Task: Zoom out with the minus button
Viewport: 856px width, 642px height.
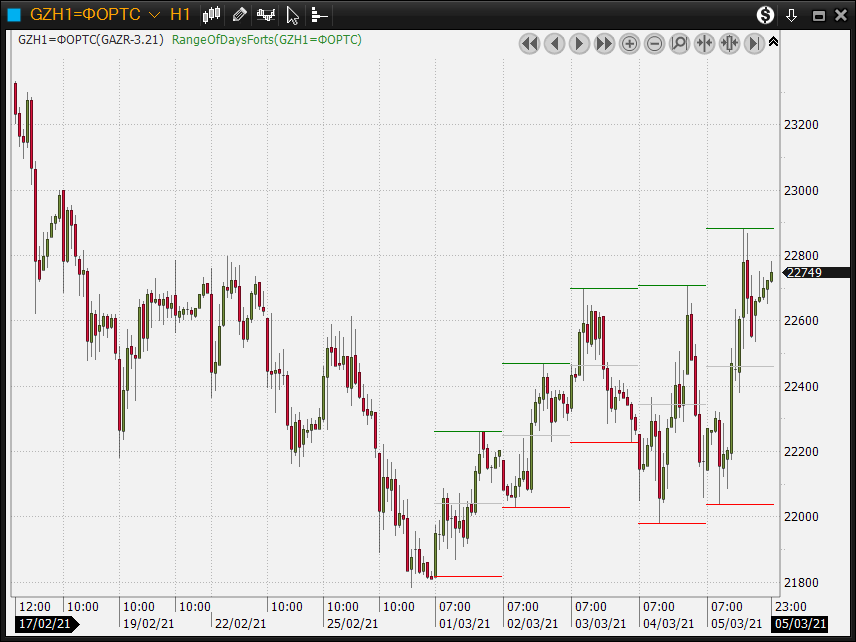Action: pos(654,43)
